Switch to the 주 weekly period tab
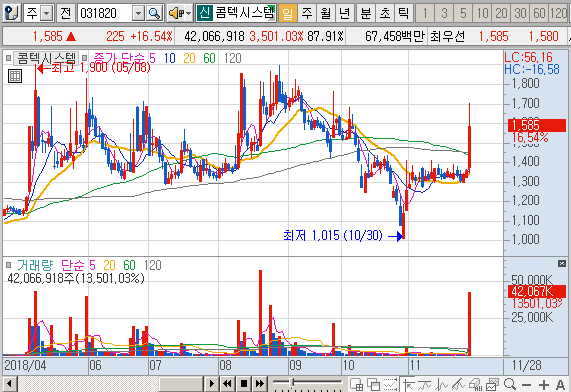This screenshot has height=392, width=571. [307, 14]
